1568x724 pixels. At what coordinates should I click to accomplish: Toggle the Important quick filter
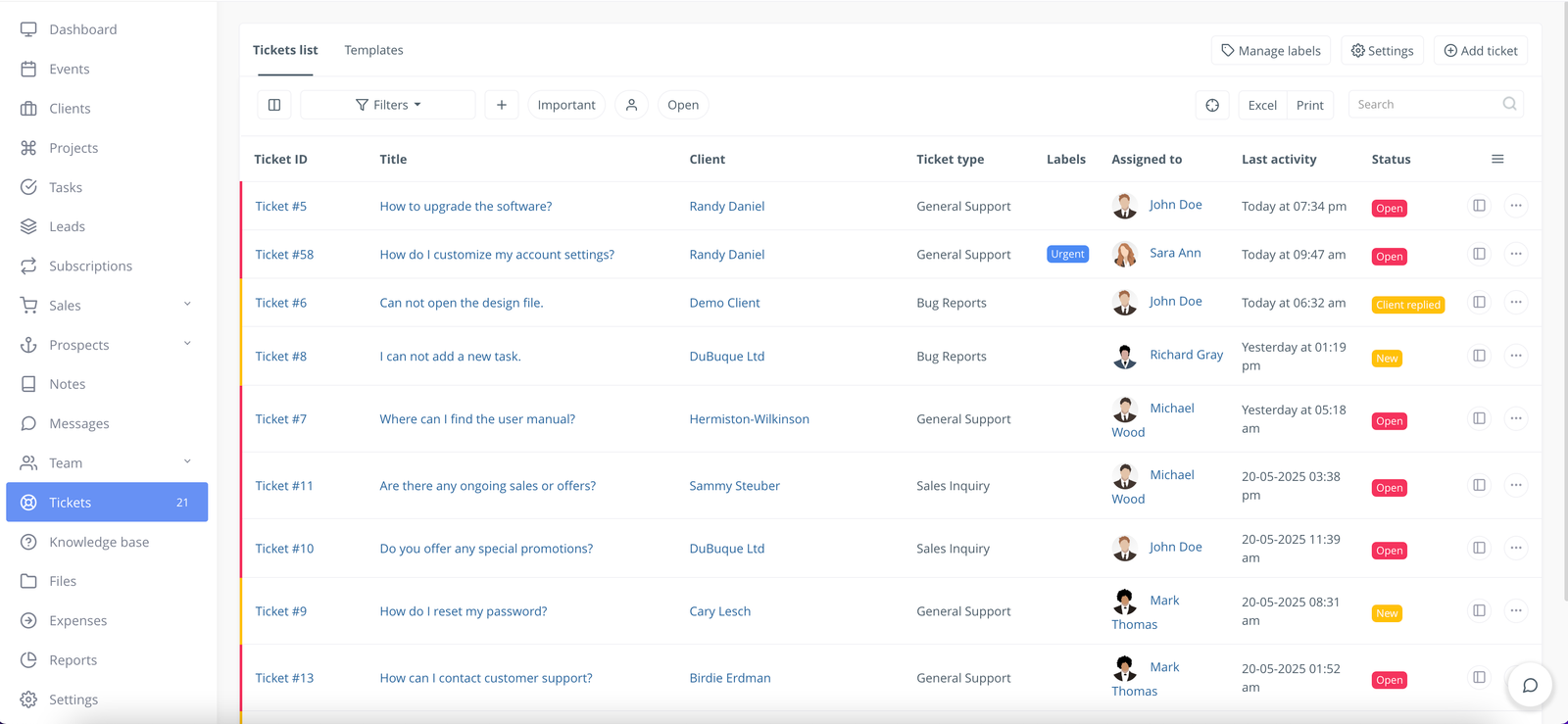566,105
